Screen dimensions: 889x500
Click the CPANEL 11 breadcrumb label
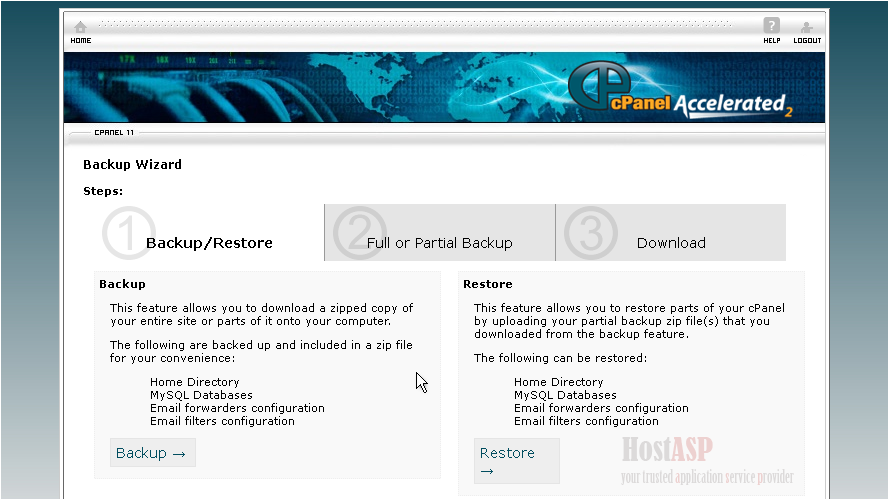[114, 132]
